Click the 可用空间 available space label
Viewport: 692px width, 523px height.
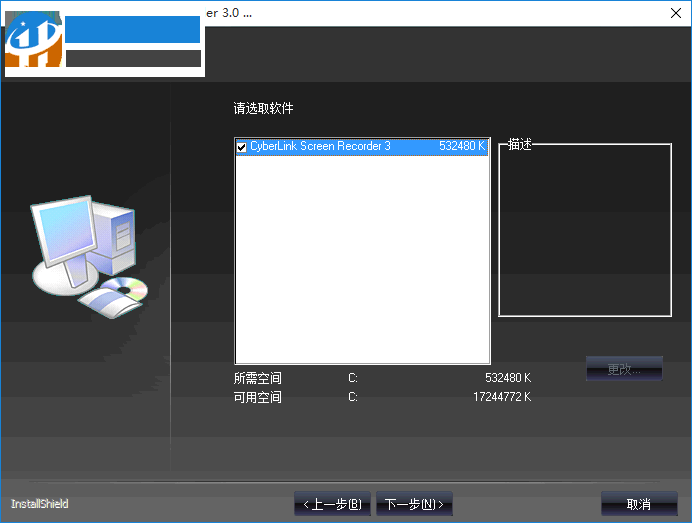click(x=258, y=397)
